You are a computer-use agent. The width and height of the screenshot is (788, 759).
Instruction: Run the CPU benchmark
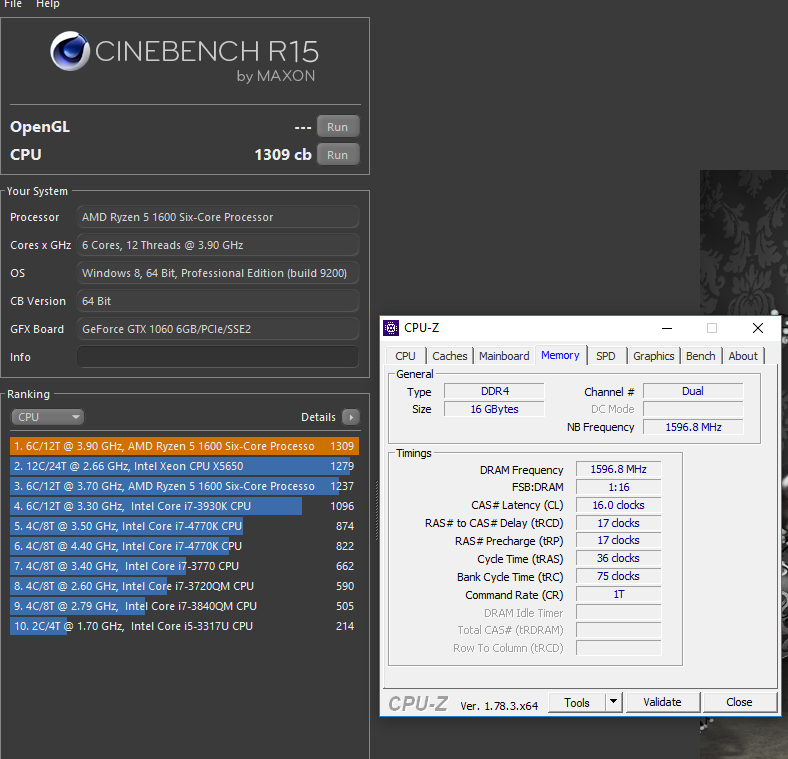pyautogui.click(x=338, y=155)
